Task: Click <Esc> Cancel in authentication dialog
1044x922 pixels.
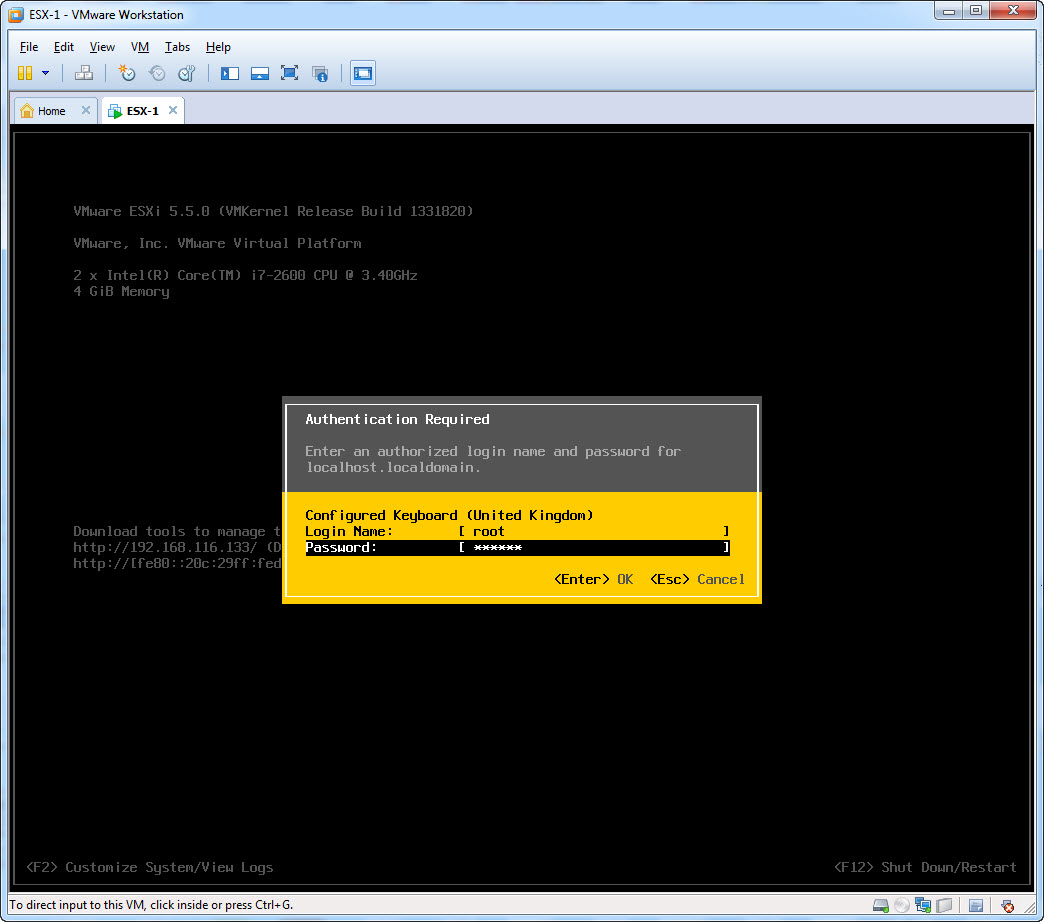Action: pyautogui.click(x=697, y=579)
